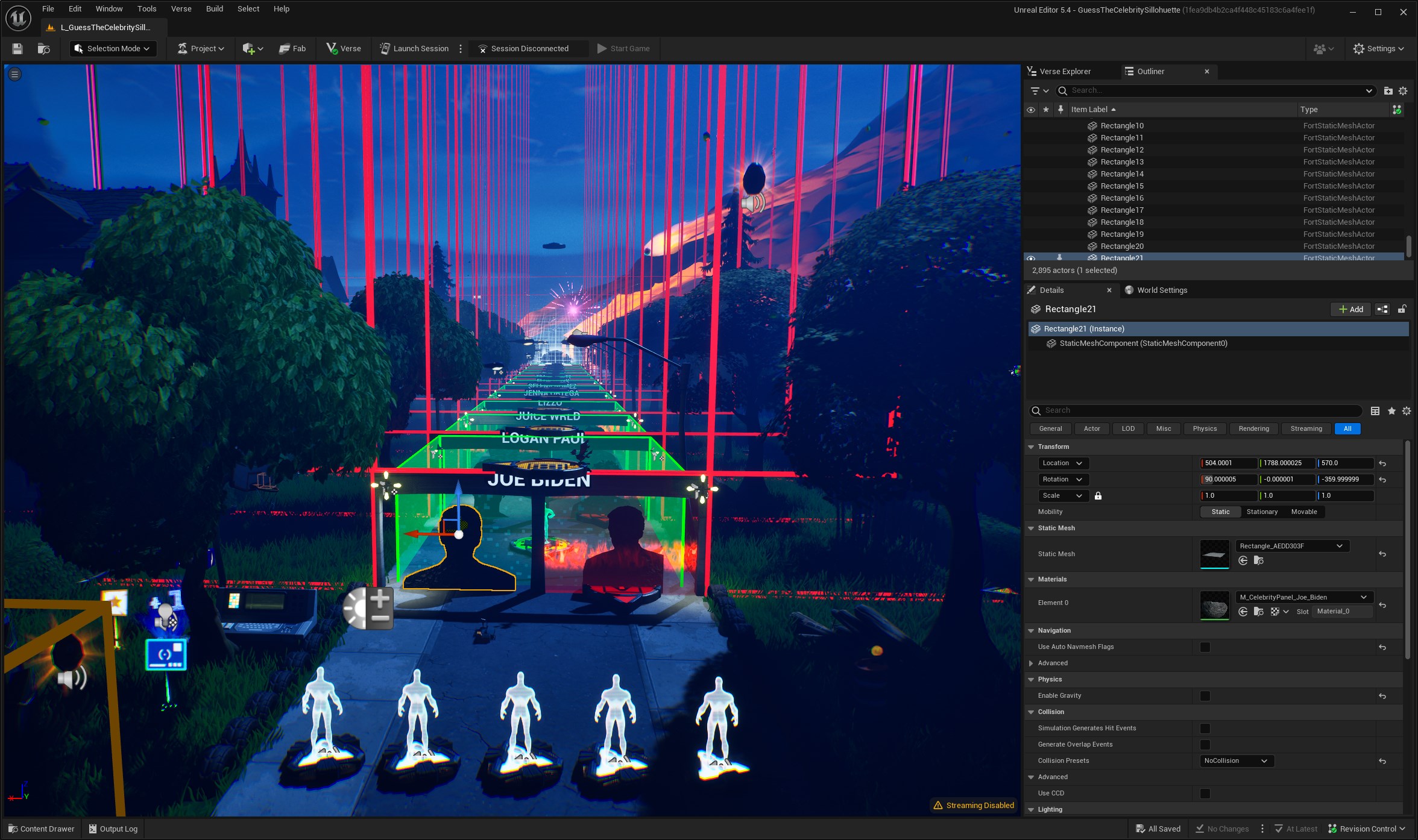Screen dimensions: 1418x840
Task: Click the Static Mesh thumbnail preview
Action: 1215,554
